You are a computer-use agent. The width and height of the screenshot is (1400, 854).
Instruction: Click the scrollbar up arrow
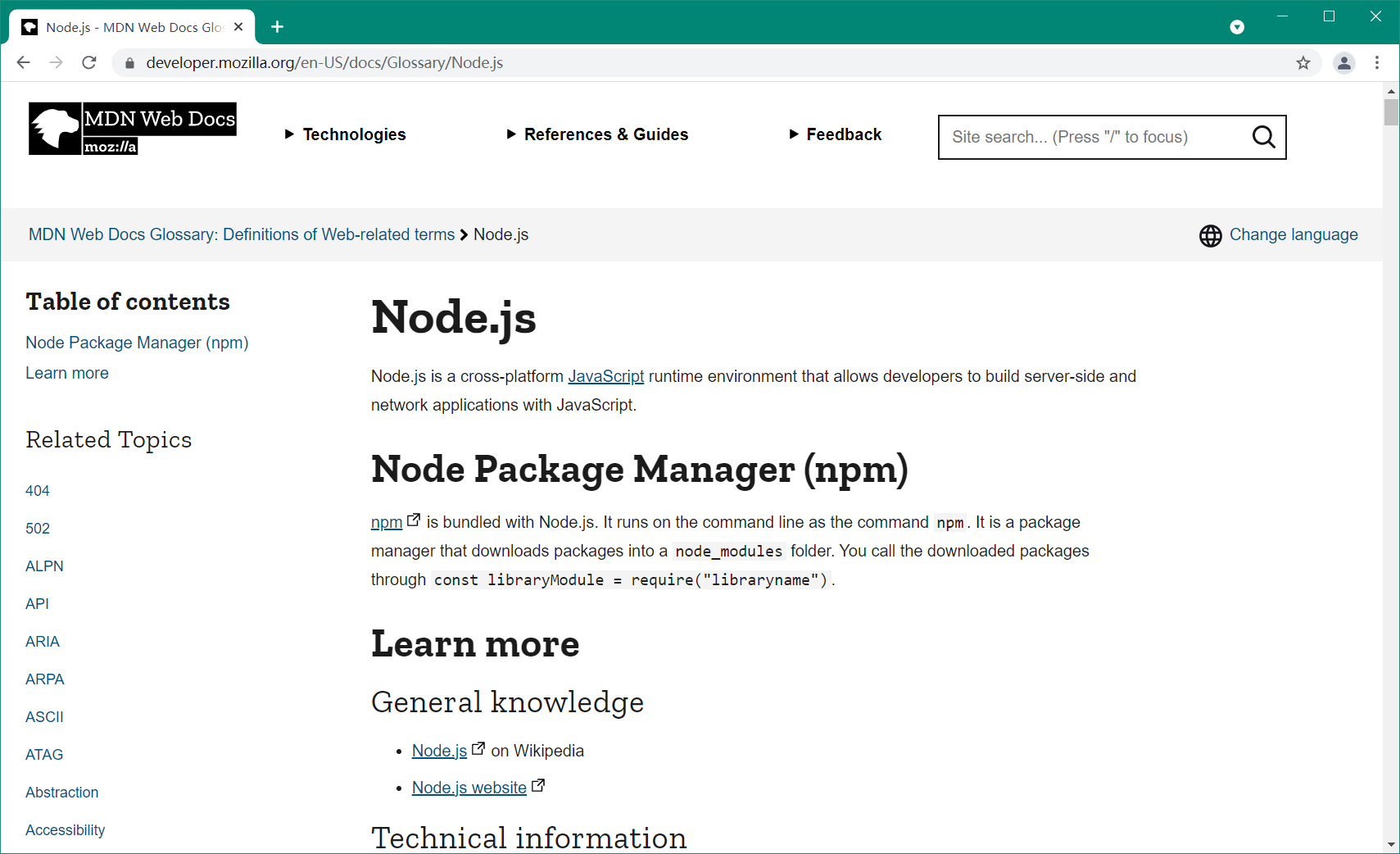(1391, 91)
